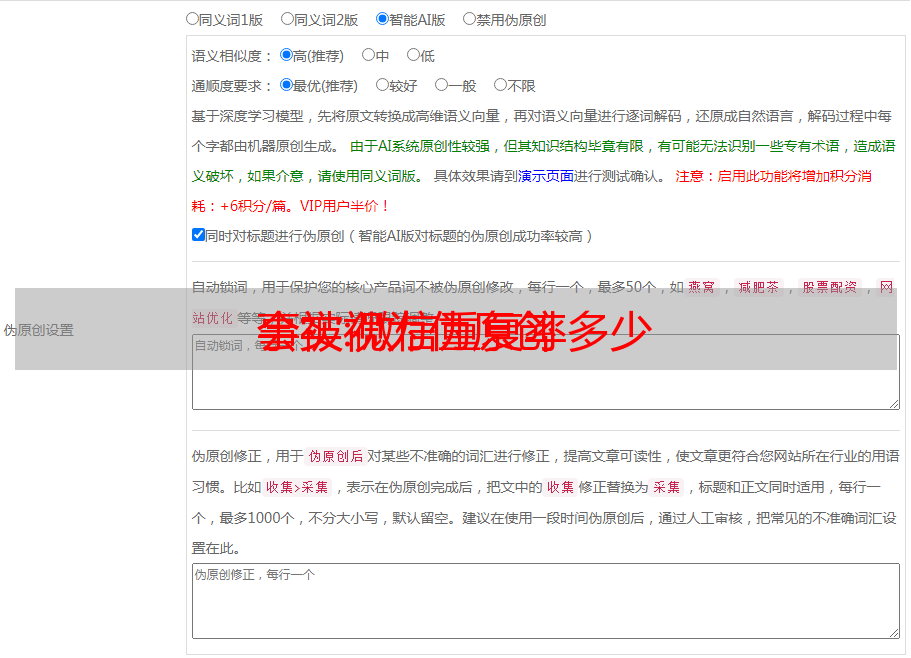Click the 伪原创修正 text area resize handle
The height and width of the screenshot is (658, 911).
click(894, 632)
